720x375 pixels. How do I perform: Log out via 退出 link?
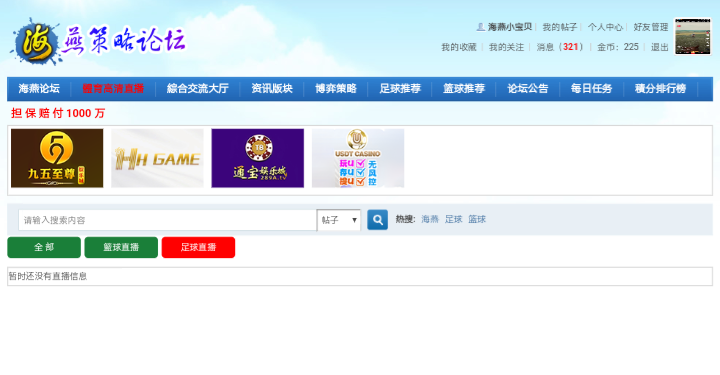(659, 47)
